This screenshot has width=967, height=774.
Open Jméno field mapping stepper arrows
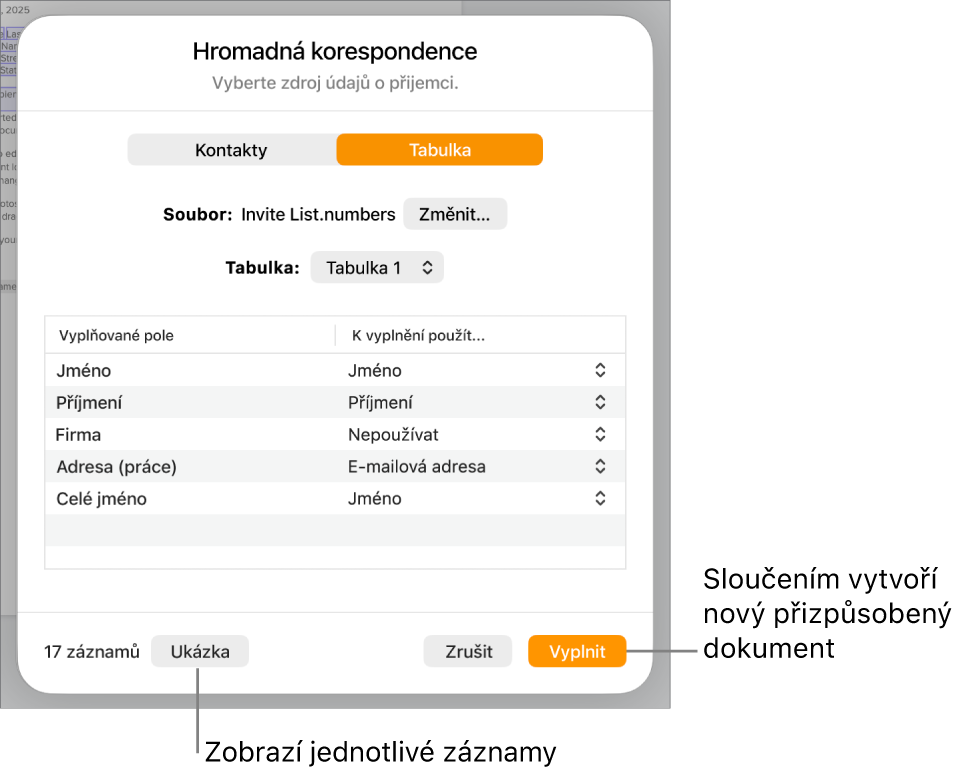coord(600,370)
